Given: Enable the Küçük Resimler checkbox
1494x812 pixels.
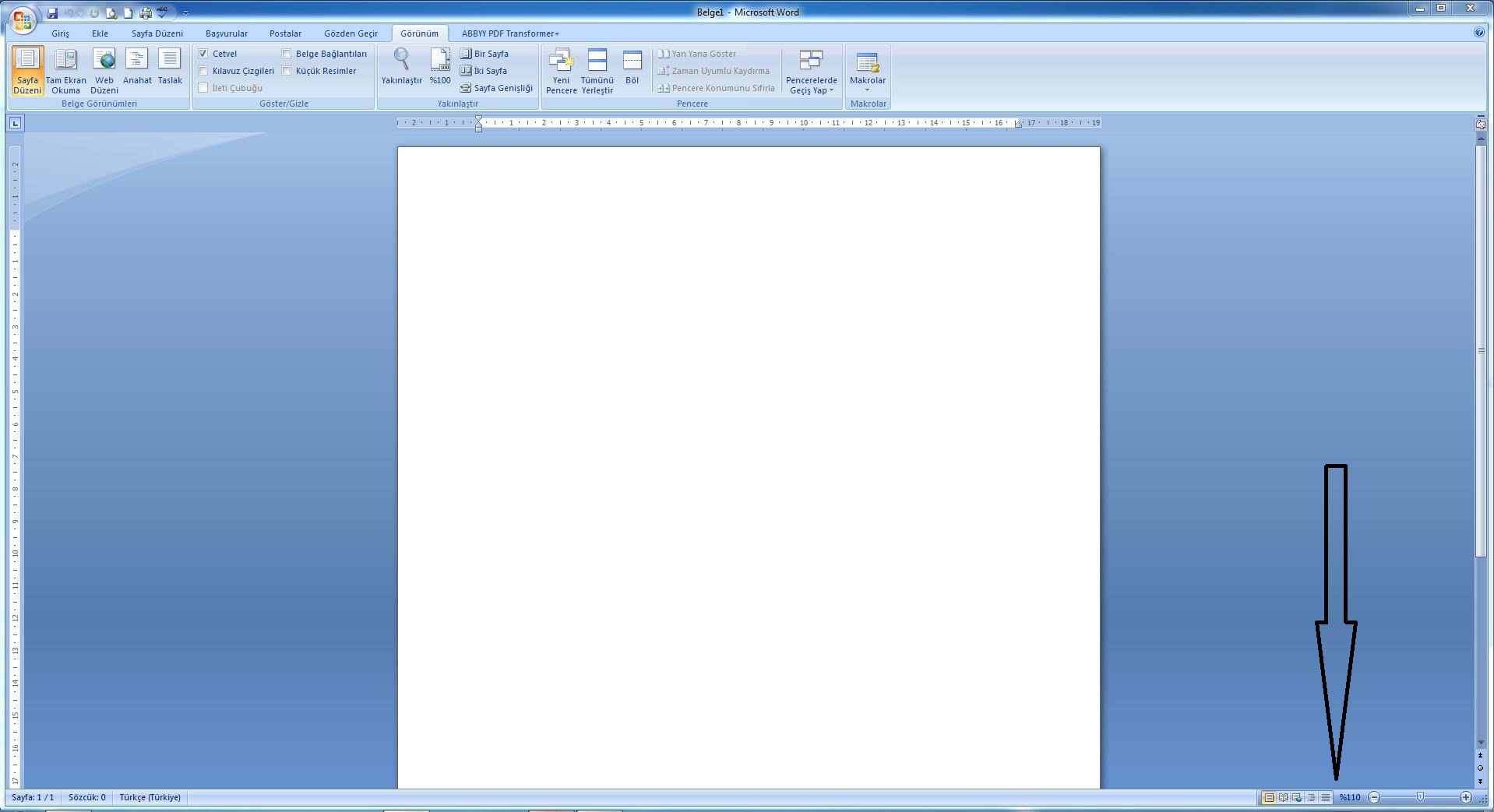Looking at the screenshot, I should point(287,71).
